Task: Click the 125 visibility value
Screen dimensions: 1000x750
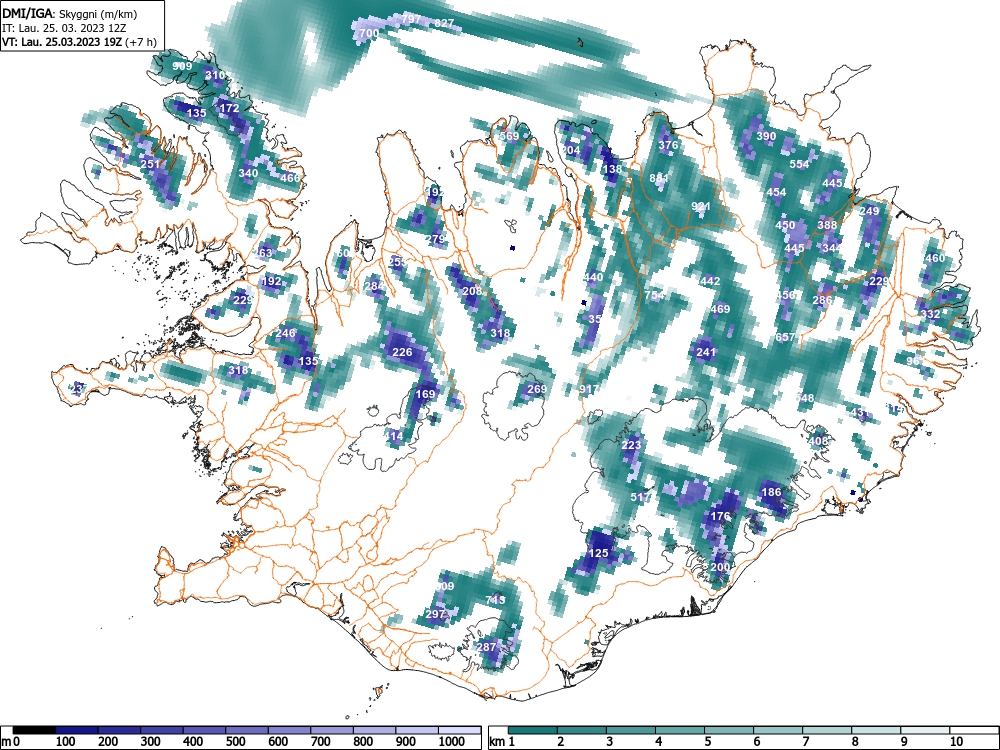Action: coord(598,553)
